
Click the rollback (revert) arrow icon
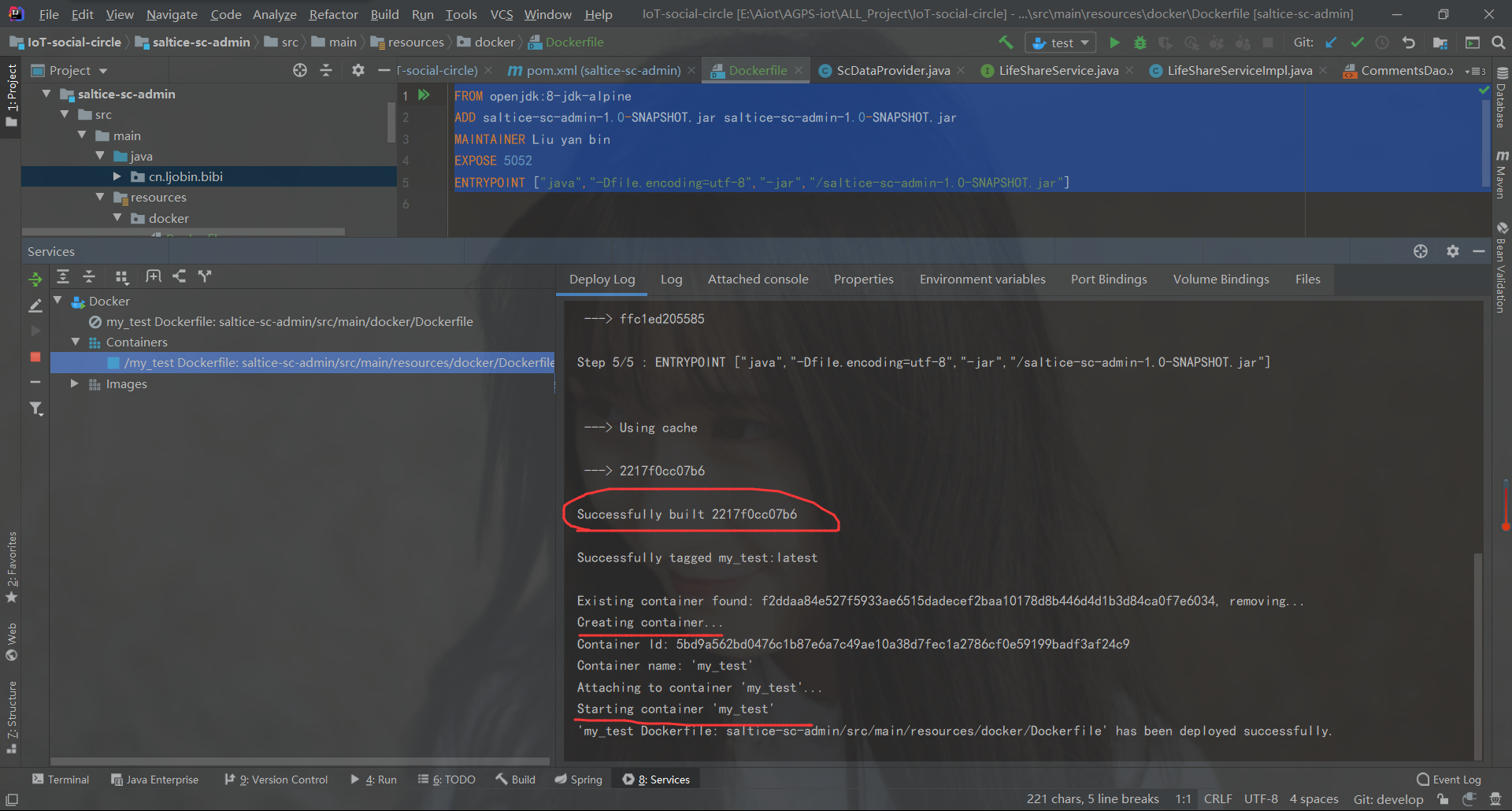[1409, 43]
